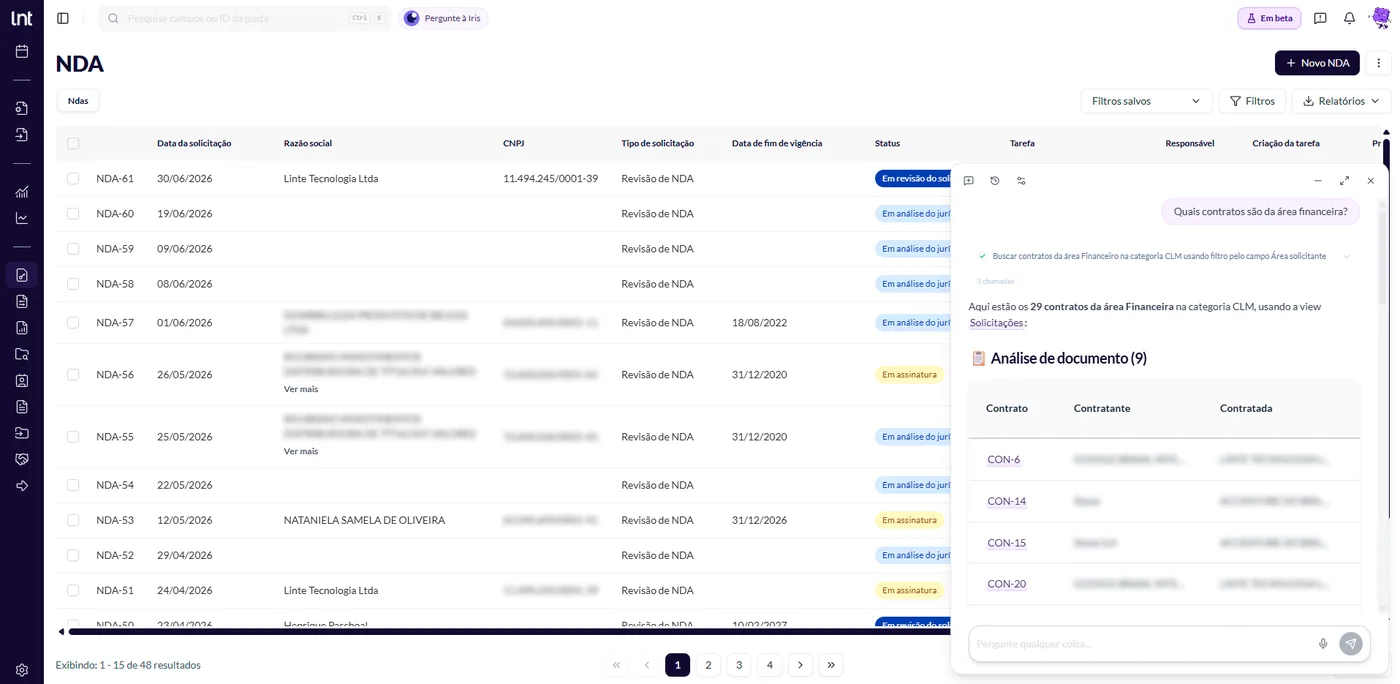The height and width of the screenshot is (684, 1400).
Task: Click the 'Pergunte qualquer coisa' chat input
Action: point(1142,644)
